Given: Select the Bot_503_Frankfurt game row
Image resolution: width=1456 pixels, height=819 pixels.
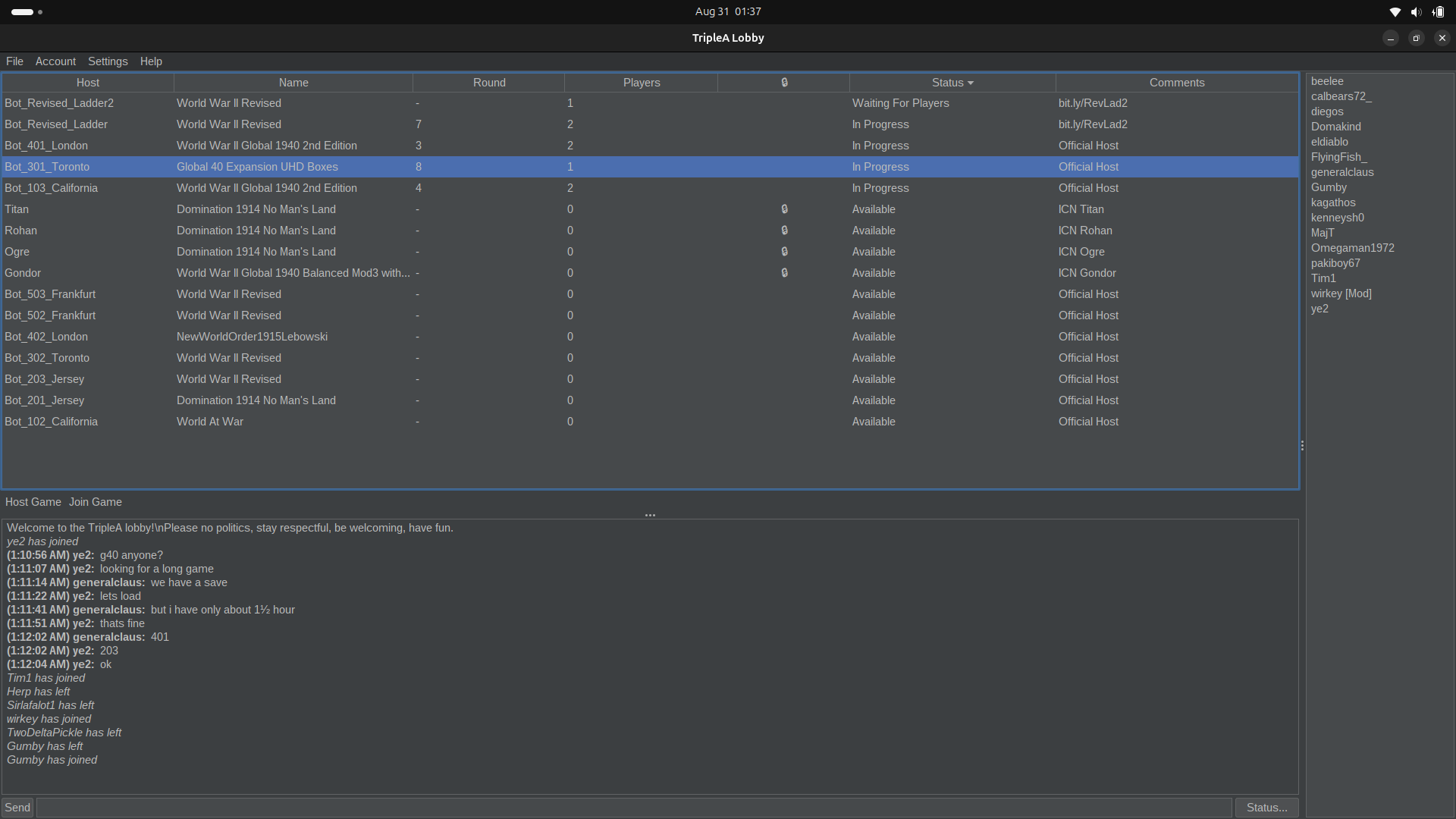Looking at the screenshot, I should [x=650, y=294].
